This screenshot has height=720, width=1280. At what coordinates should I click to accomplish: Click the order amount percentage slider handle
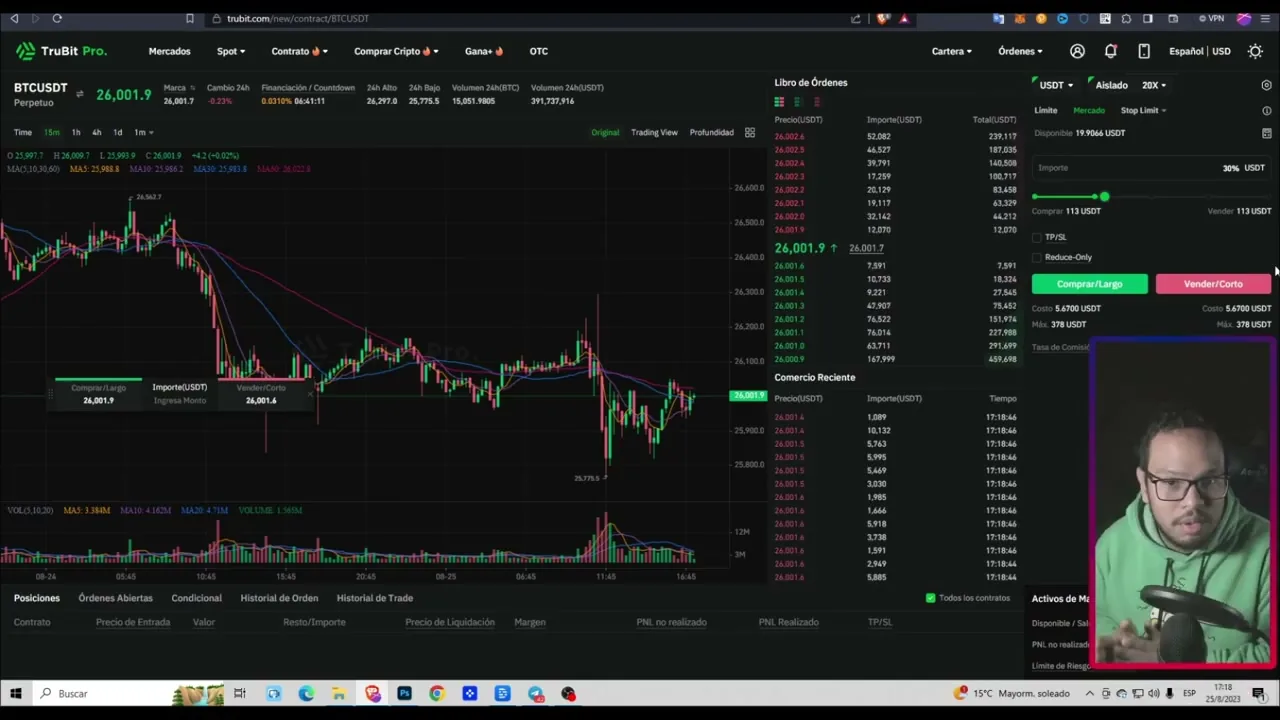(1104, 197)
